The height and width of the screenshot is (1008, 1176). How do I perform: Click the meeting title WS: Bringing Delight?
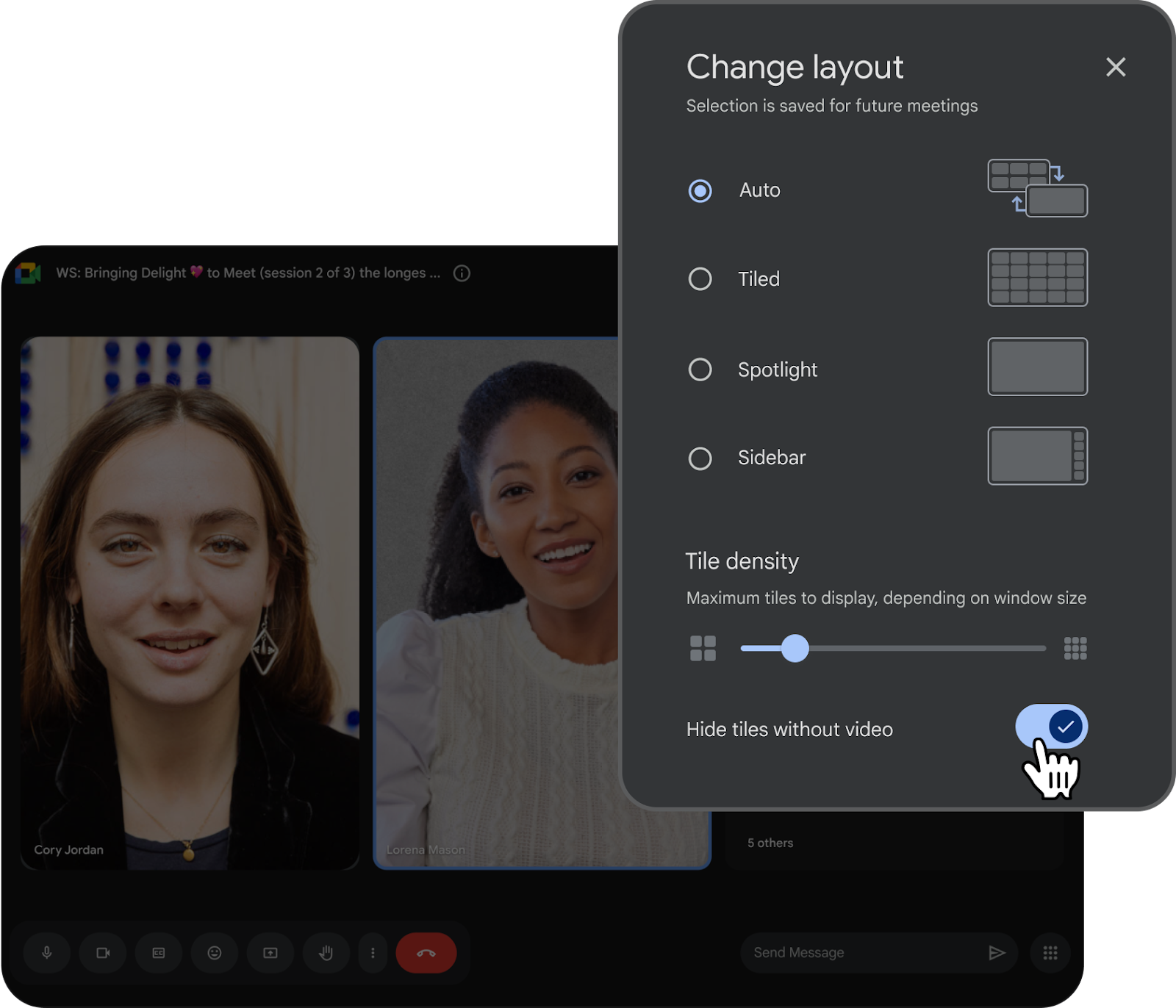(248, 273)
